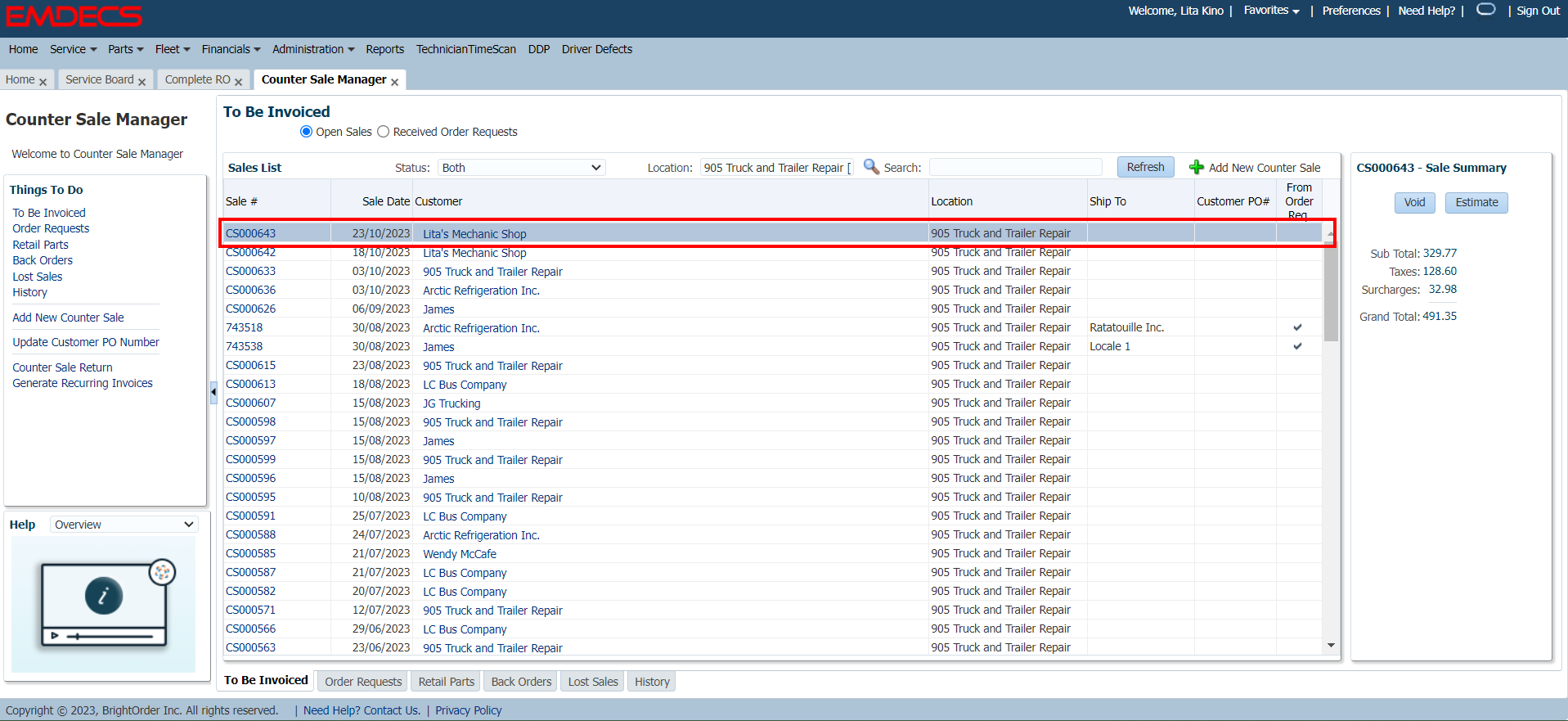
Task: Select the Open Sales radio button
Action: click(x=307, y=132)
